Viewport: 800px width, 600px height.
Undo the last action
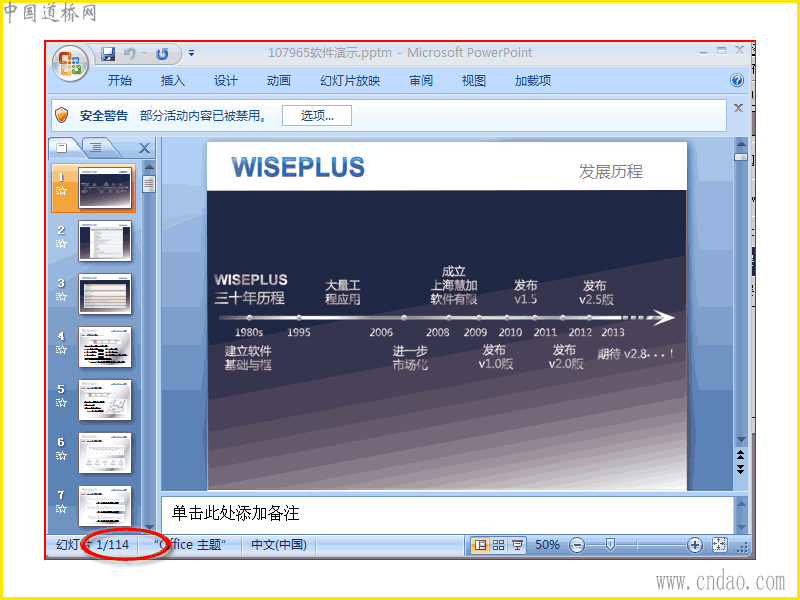pyautogui.click(x=130, y=54)
